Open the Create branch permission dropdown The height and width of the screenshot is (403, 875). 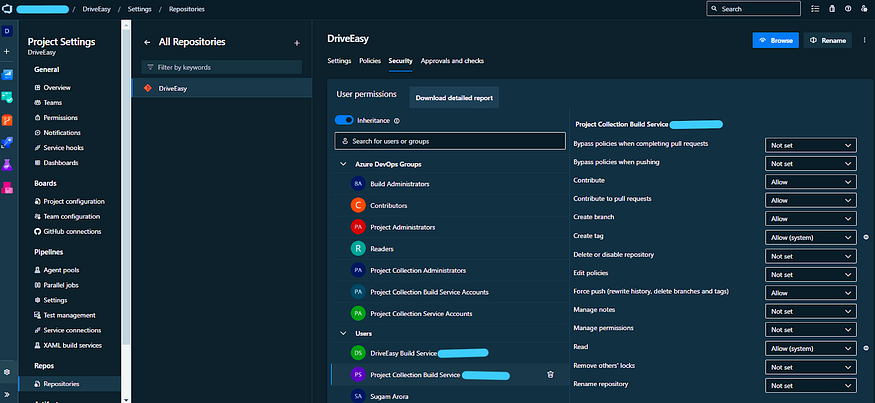[810, 219]
